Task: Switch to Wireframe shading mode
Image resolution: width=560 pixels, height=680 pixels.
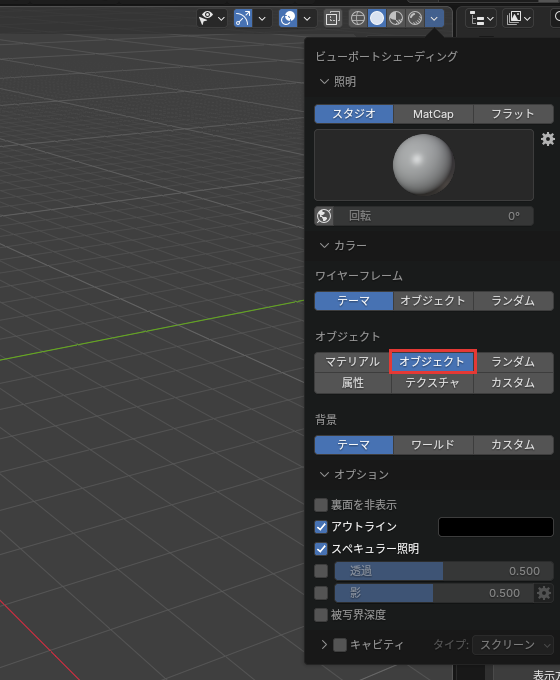Action: [358, 18]
